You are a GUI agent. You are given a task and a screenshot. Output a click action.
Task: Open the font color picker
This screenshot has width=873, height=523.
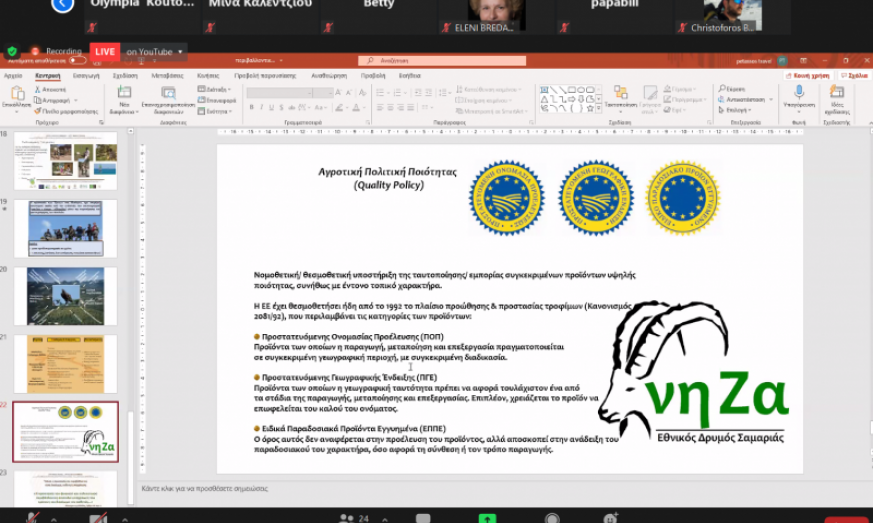tap(357, 107)
